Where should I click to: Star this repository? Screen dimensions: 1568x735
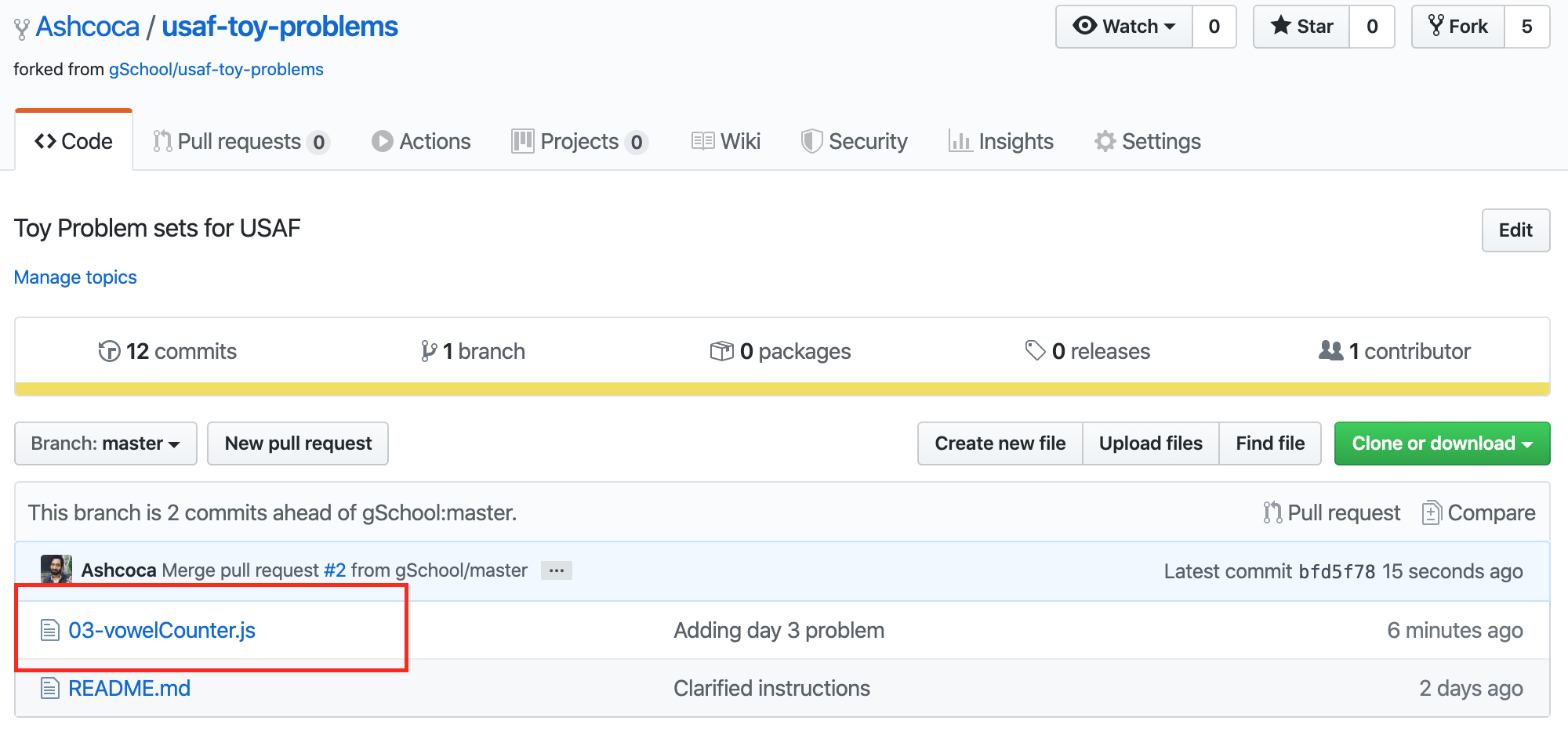[x=1301, y=27]
